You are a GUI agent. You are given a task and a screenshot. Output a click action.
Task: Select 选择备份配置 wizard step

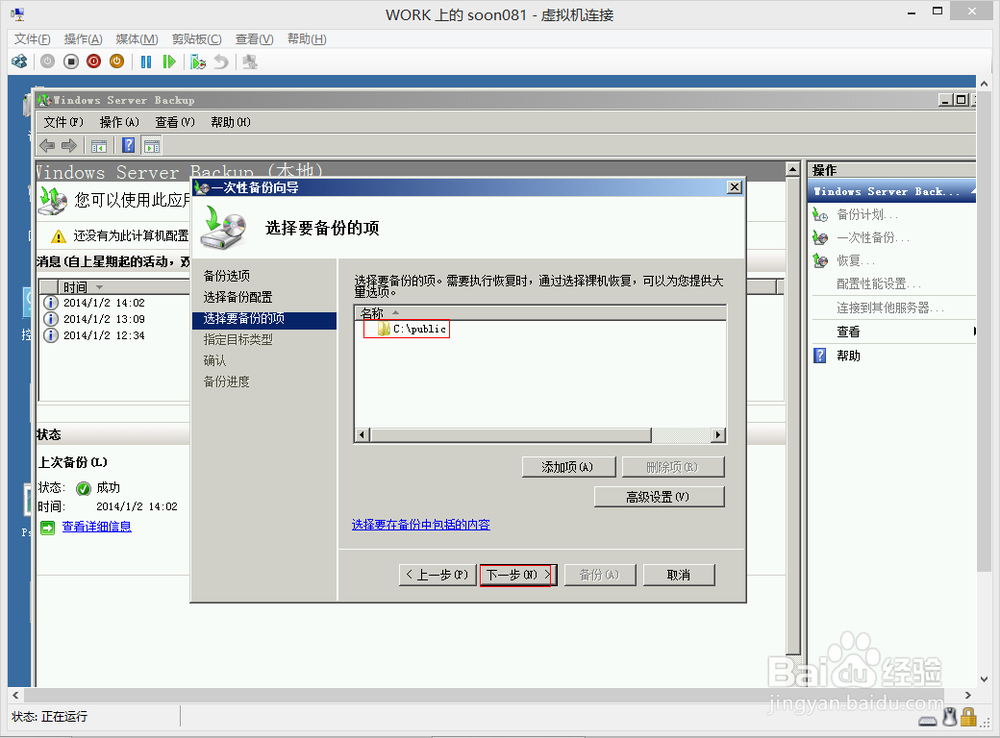(x=238, y=297)
